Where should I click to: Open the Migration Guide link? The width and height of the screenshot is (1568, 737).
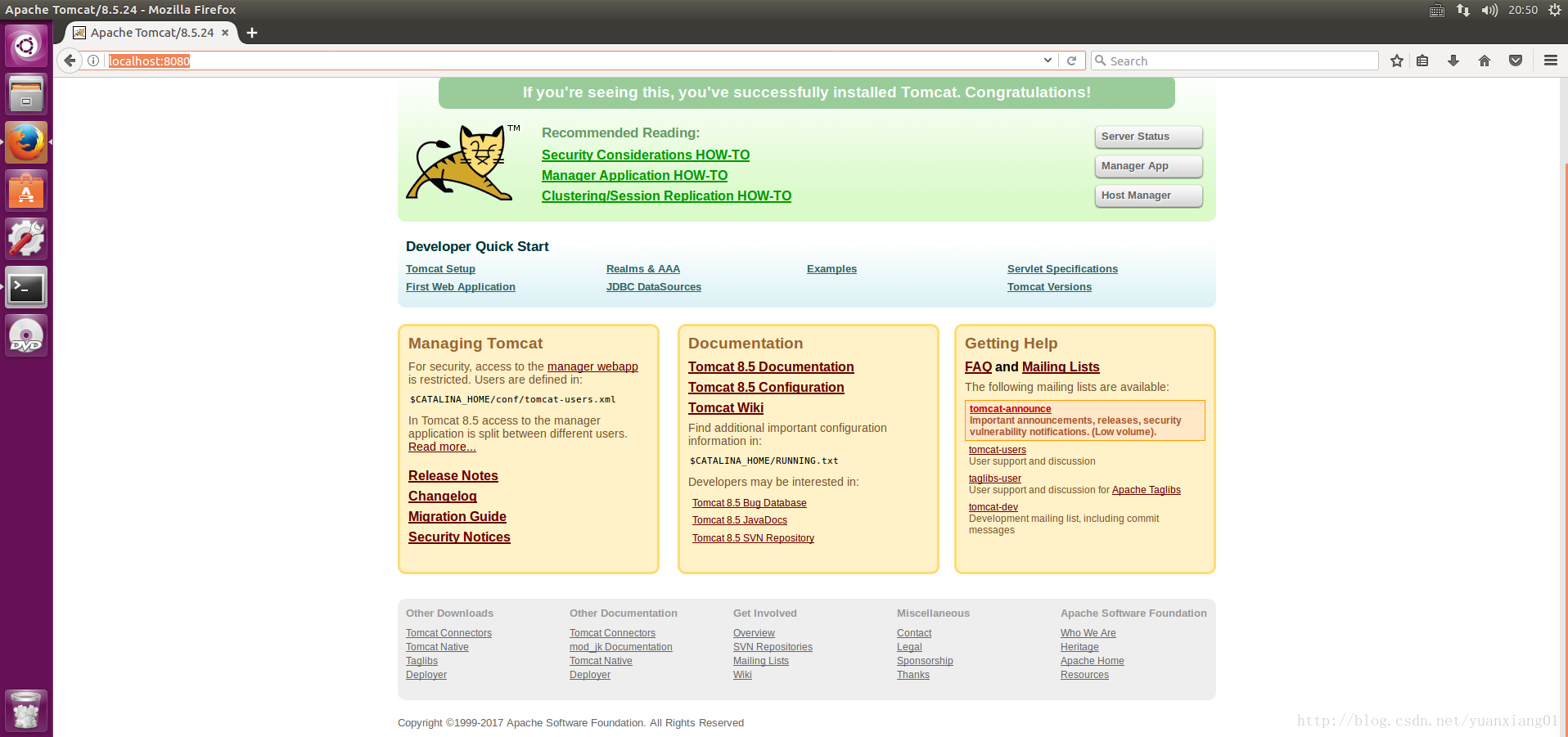coord(457,517)
